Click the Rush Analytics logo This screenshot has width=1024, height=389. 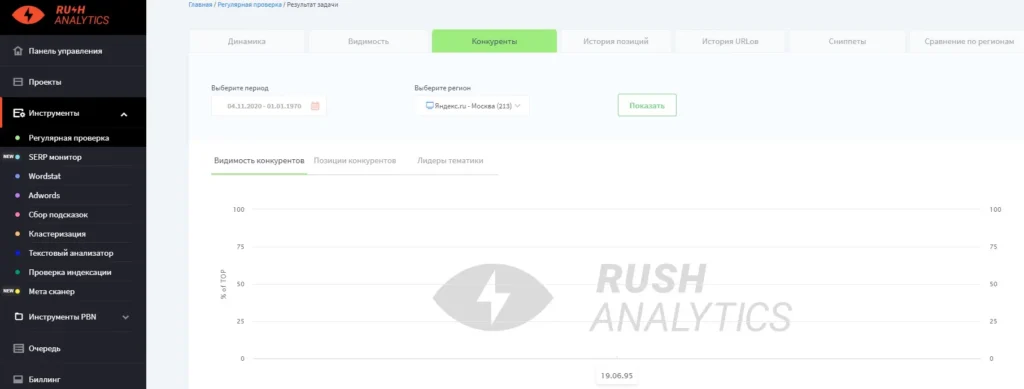coord(61,15)
